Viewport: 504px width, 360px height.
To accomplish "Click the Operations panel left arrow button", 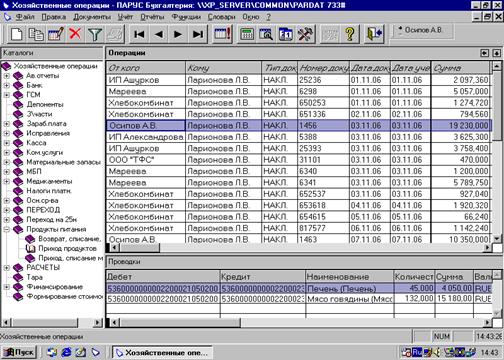I will (x=484, y=53).
